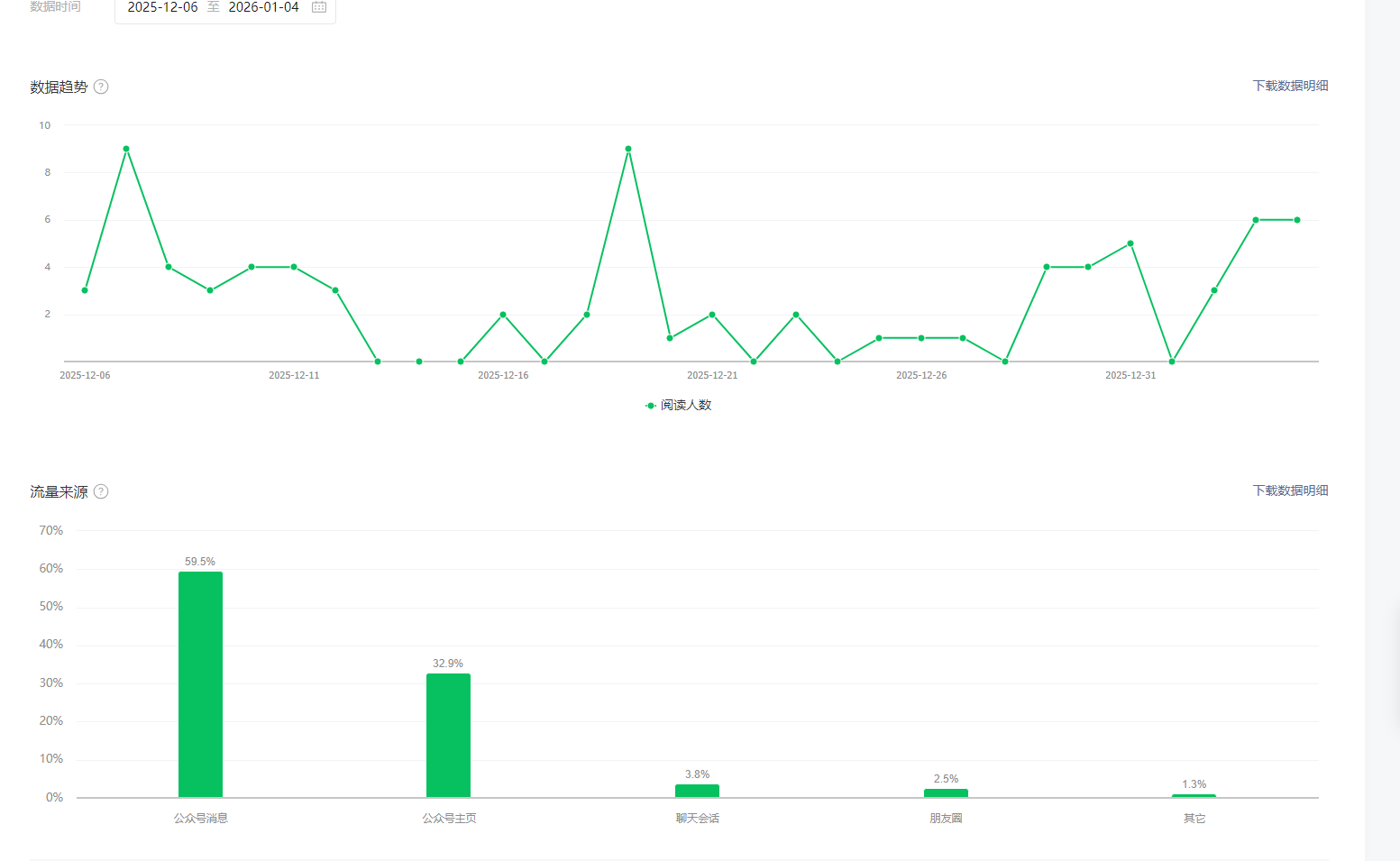Click the 朋友圈 bar at 2.5%
Screen dimensions: 1400x861
click(x=946, y=793)
